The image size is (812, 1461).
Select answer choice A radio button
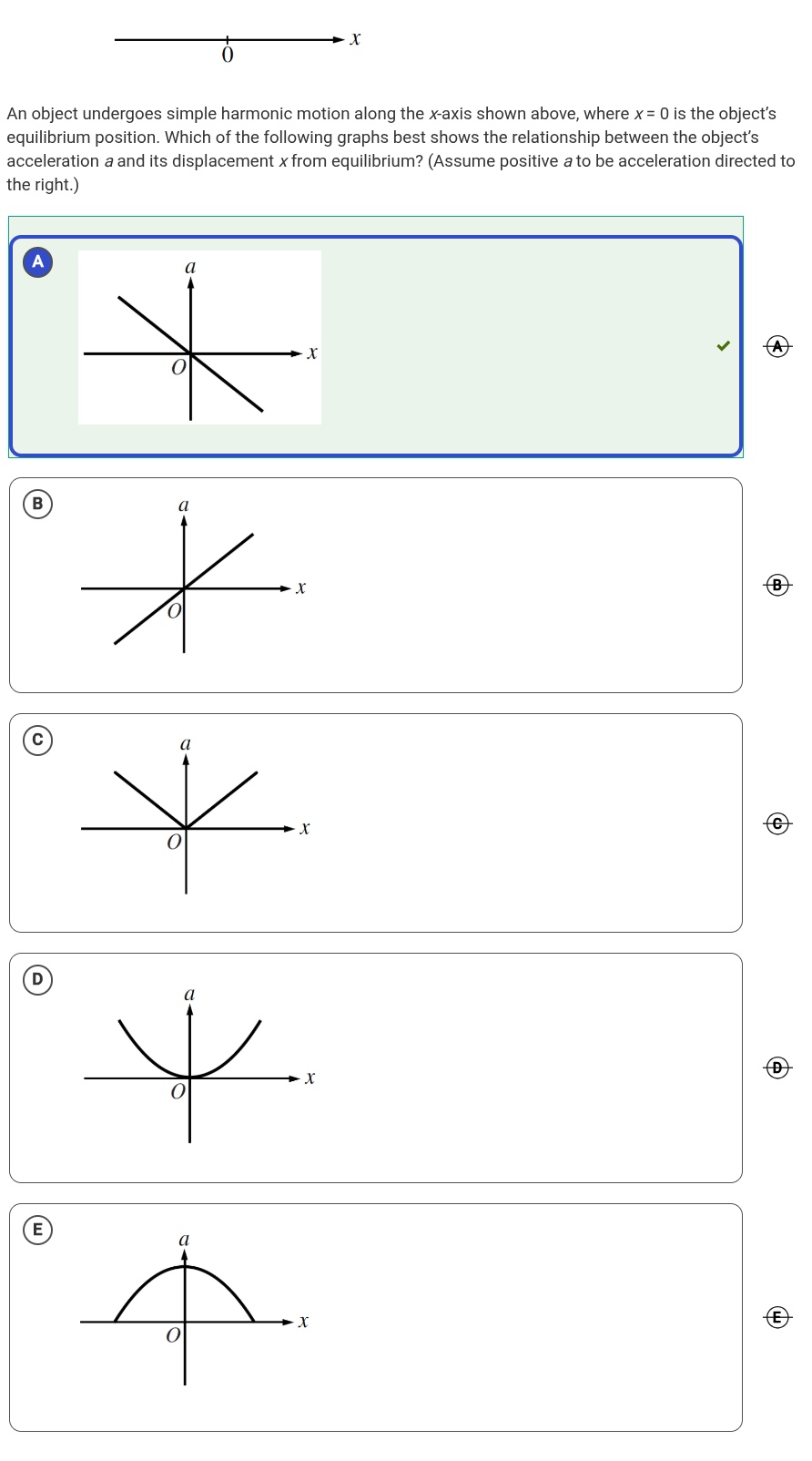point(37,262)
